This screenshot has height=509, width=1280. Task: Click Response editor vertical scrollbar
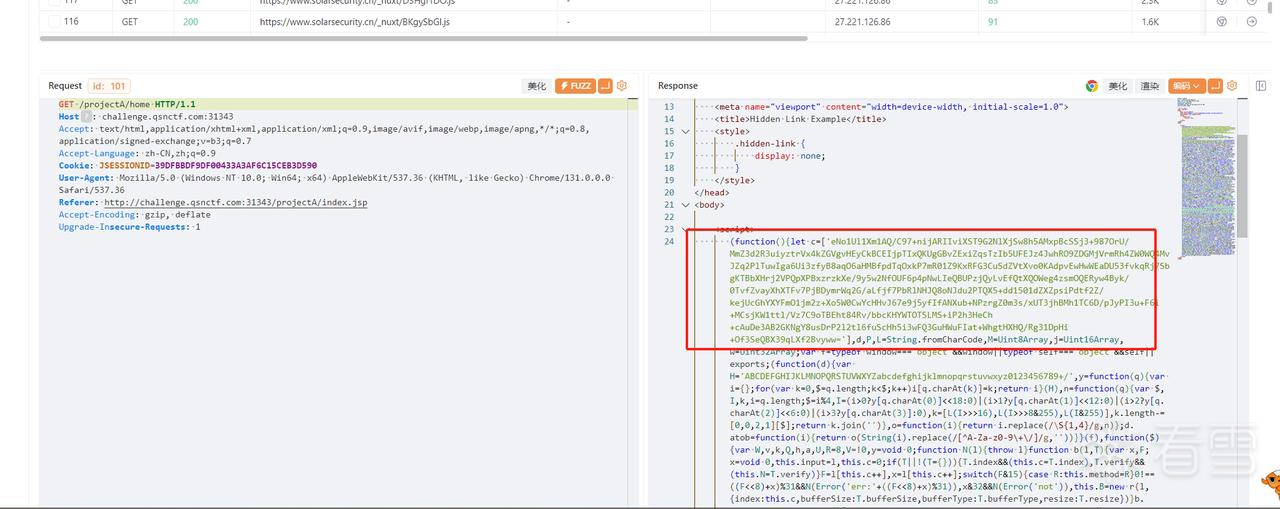tap(1243, 185)
